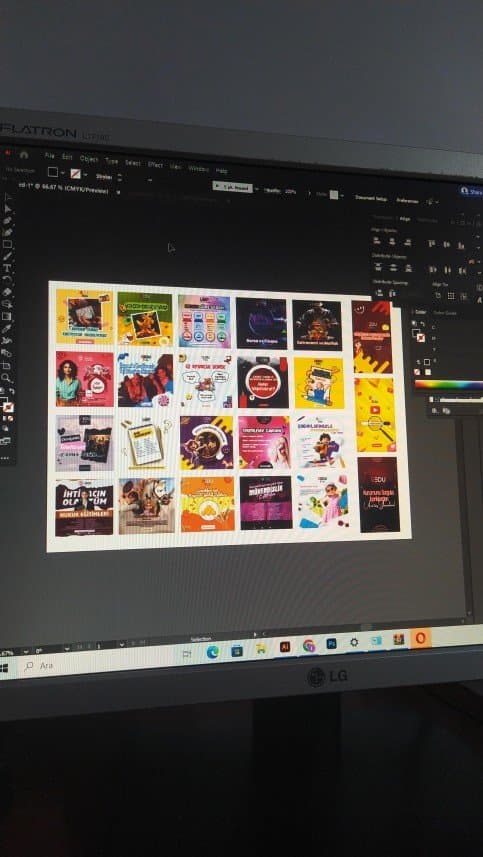This screenshot has width=483, height=857.
Task: Open Microsoft Edge from the taskbar
Action: (213, 651)
